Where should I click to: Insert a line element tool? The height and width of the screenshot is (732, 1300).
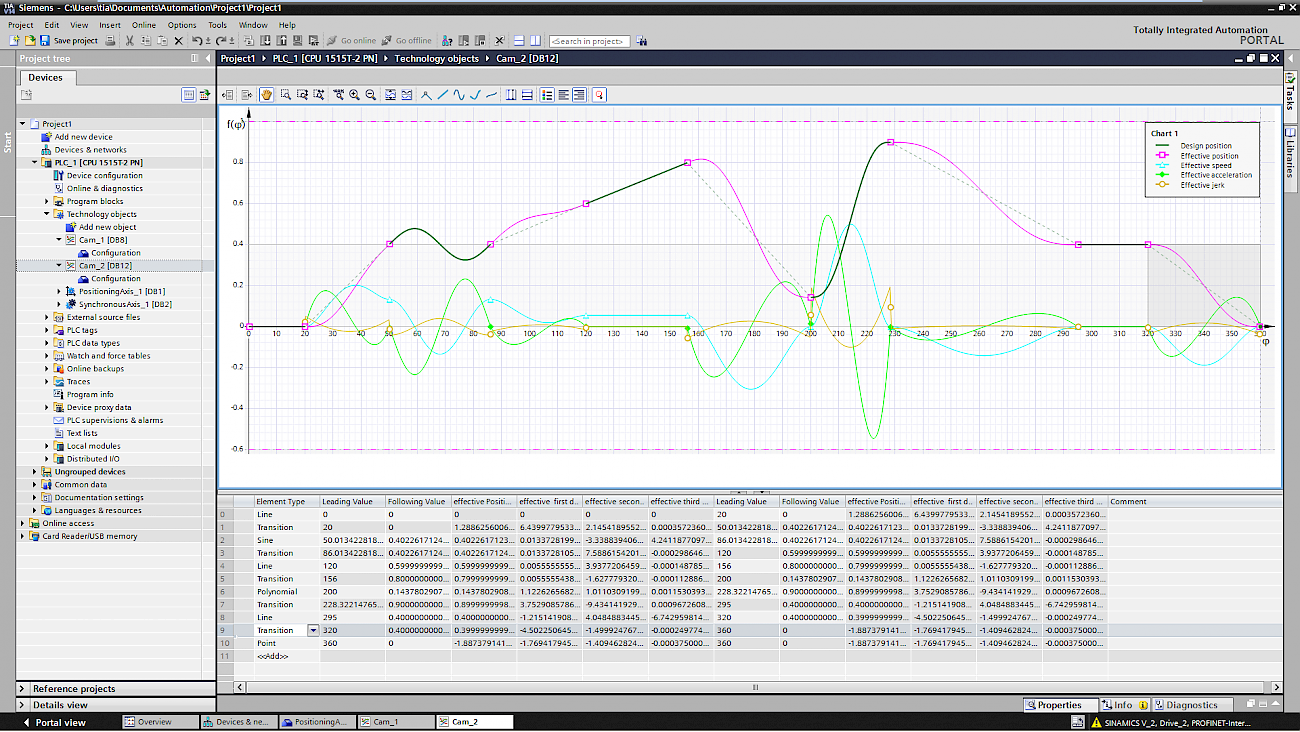coord(443,95)
